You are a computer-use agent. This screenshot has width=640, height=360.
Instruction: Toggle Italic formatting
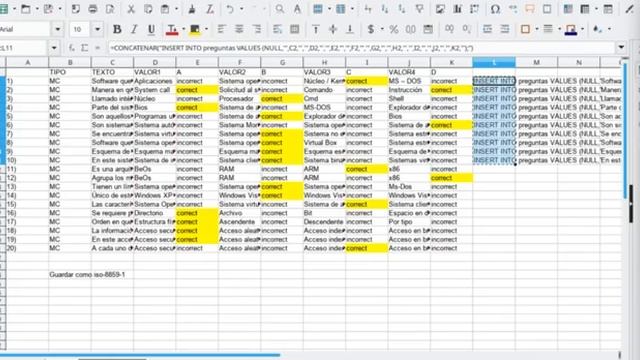[134, 29]
